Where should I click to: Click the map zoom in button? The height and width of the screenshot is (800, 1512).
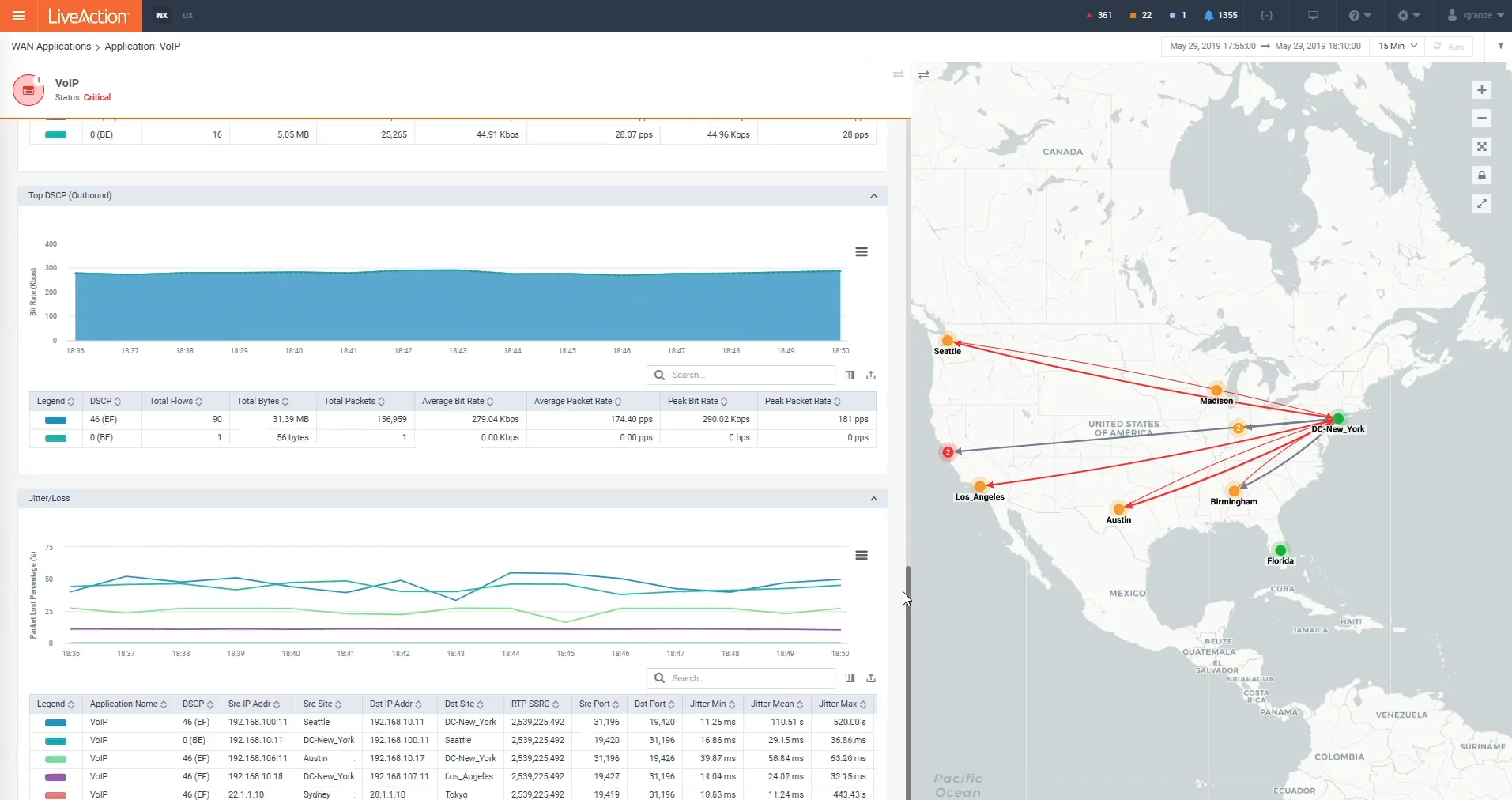point(1482,90)
